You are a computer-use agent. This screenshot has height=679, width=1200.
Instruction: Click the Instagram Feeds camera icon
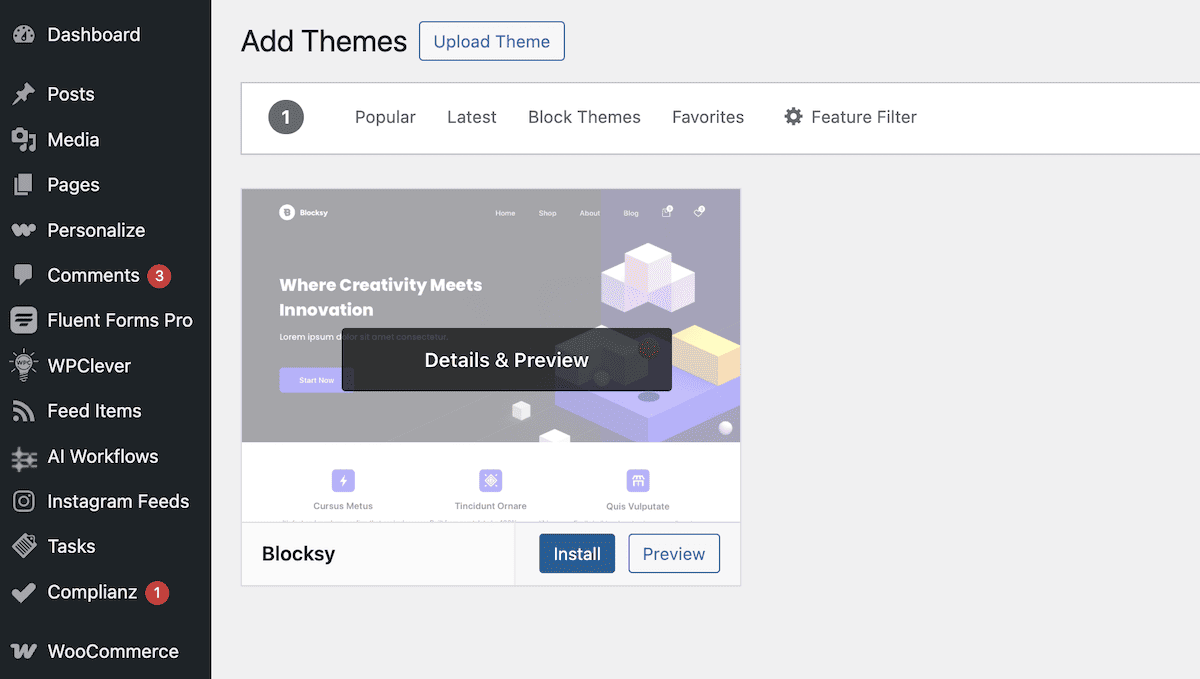point(24,502)
